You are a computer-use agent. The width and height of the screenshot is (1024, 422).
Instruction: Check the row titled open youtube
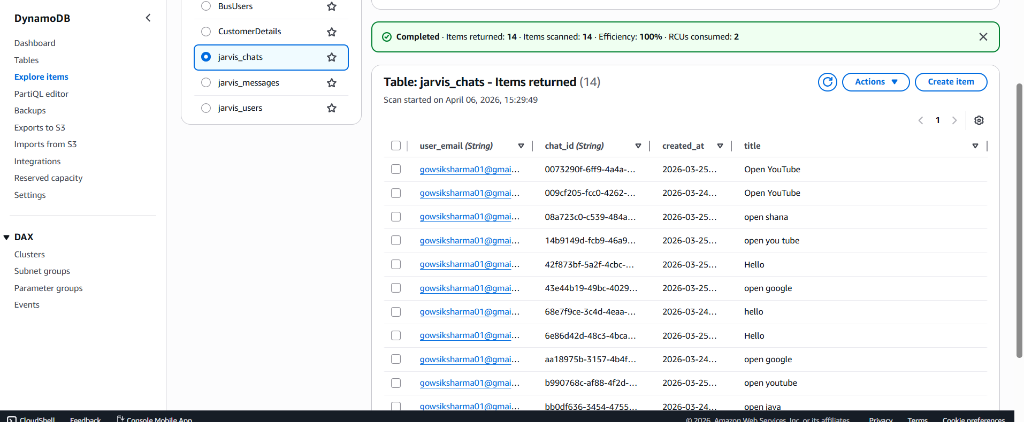(396, 383)
